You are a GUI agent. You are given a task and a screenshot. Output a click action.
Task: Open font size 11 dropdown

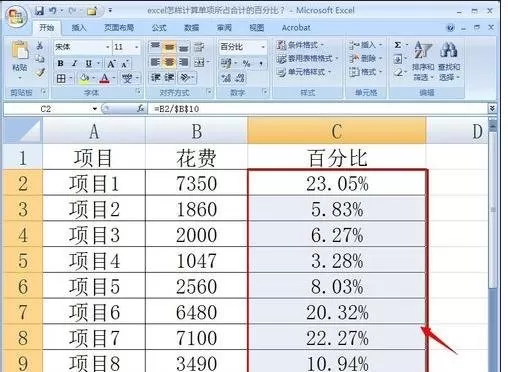coord(136,47)
